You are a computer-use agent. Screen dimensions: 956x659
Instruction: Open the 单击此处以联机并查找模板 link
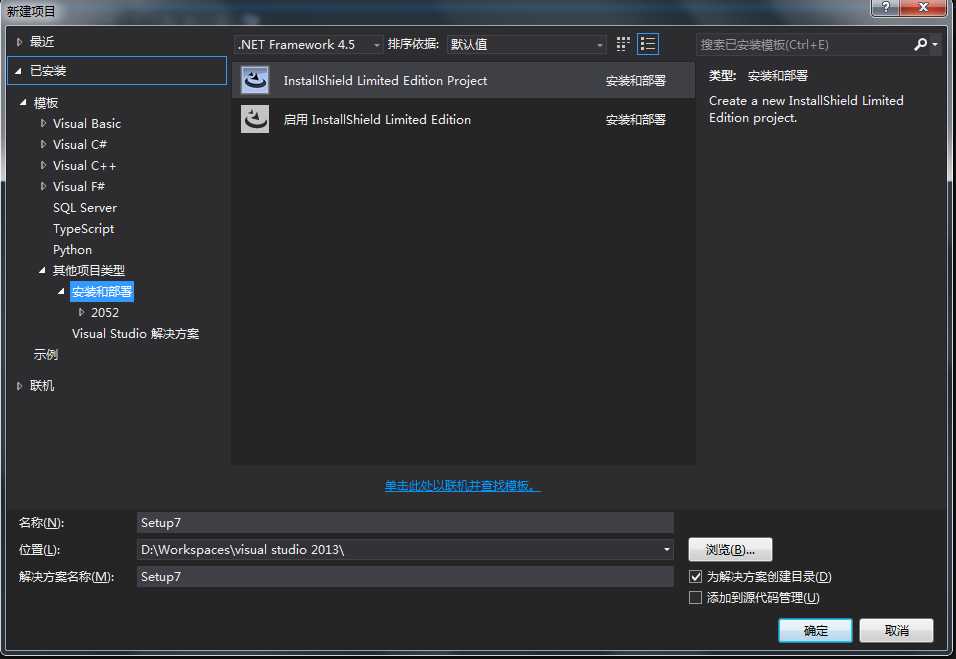point(462,485)
